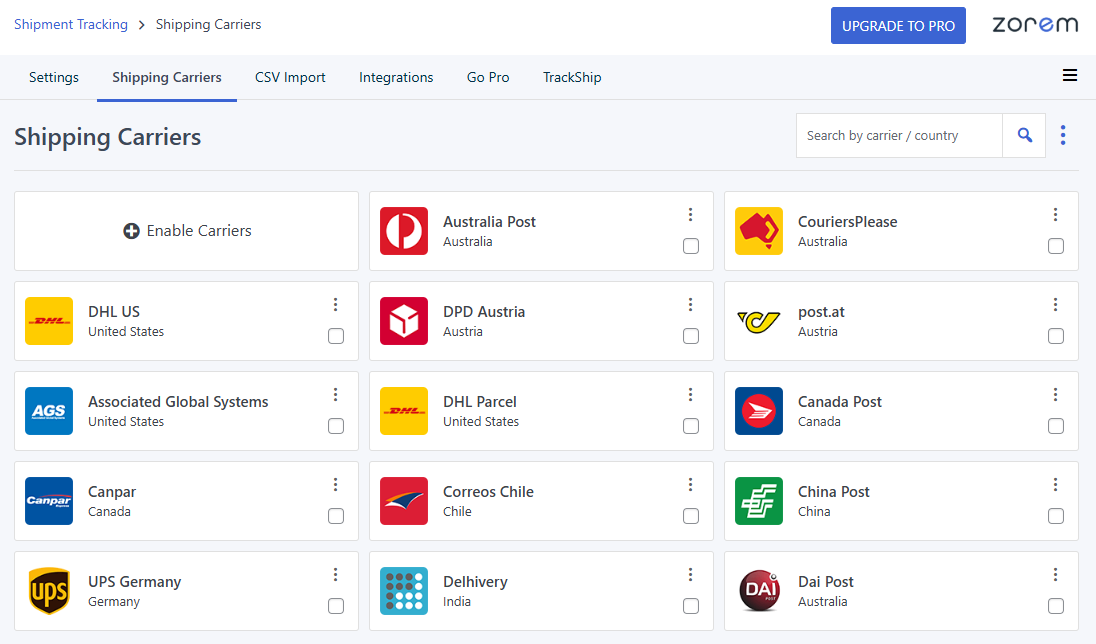The width and height of the screenshot is (1096, 644).
Task: Open the kebab menu next to the search bar
Action: coord(1063,134)
